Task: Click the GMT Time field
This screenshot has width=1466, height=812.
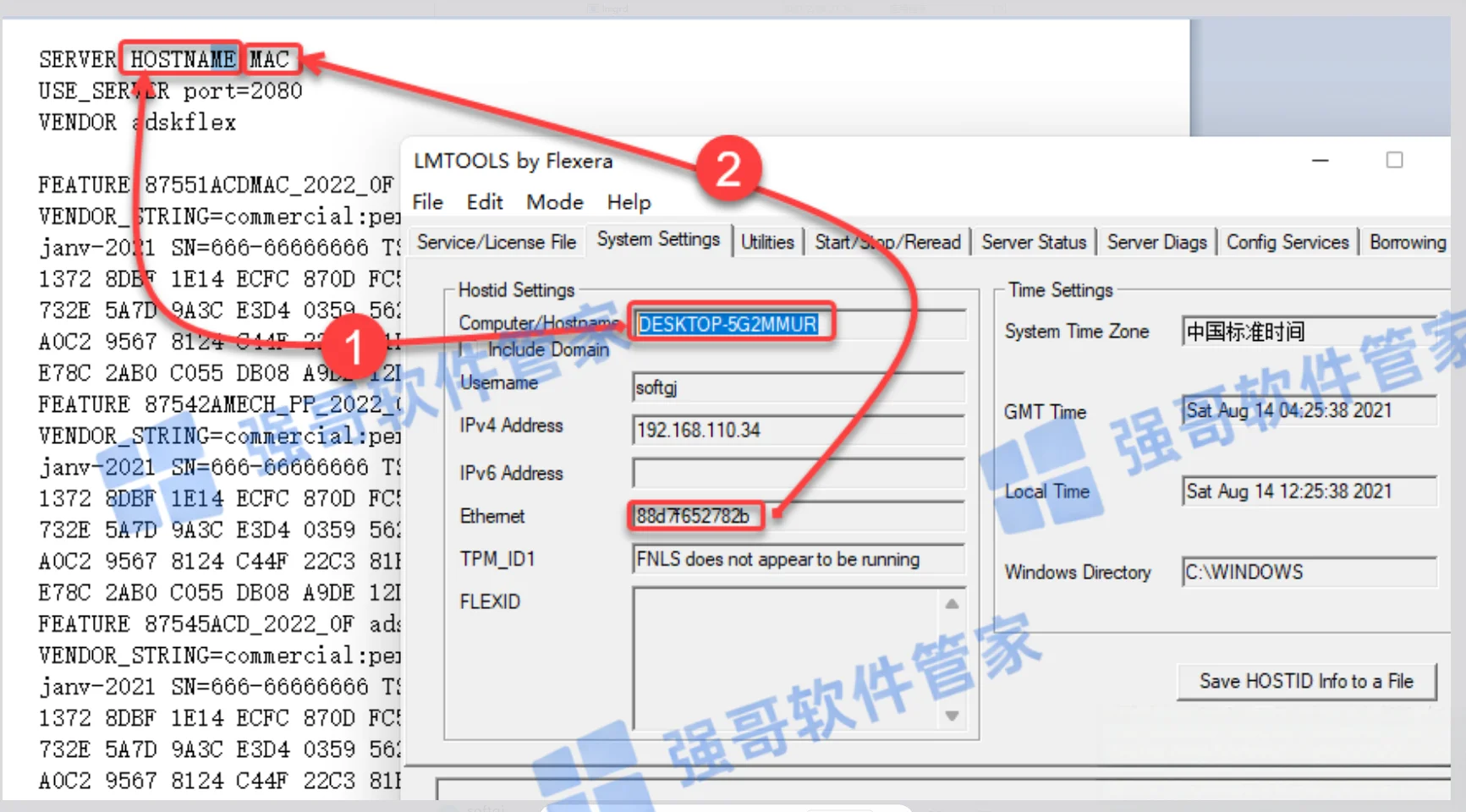Action: [x=1309, y=410]
